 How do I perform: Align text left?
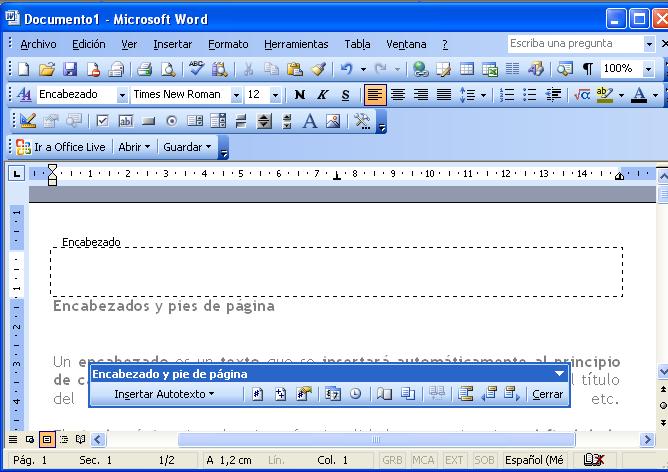pos(375,95)
